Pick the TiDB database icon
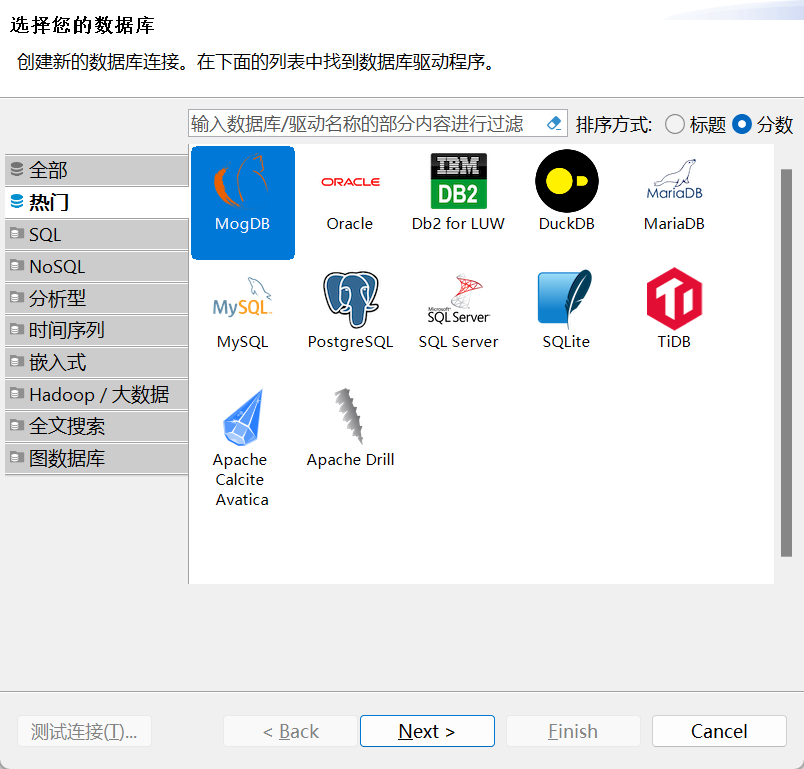 tap(674, 311)
